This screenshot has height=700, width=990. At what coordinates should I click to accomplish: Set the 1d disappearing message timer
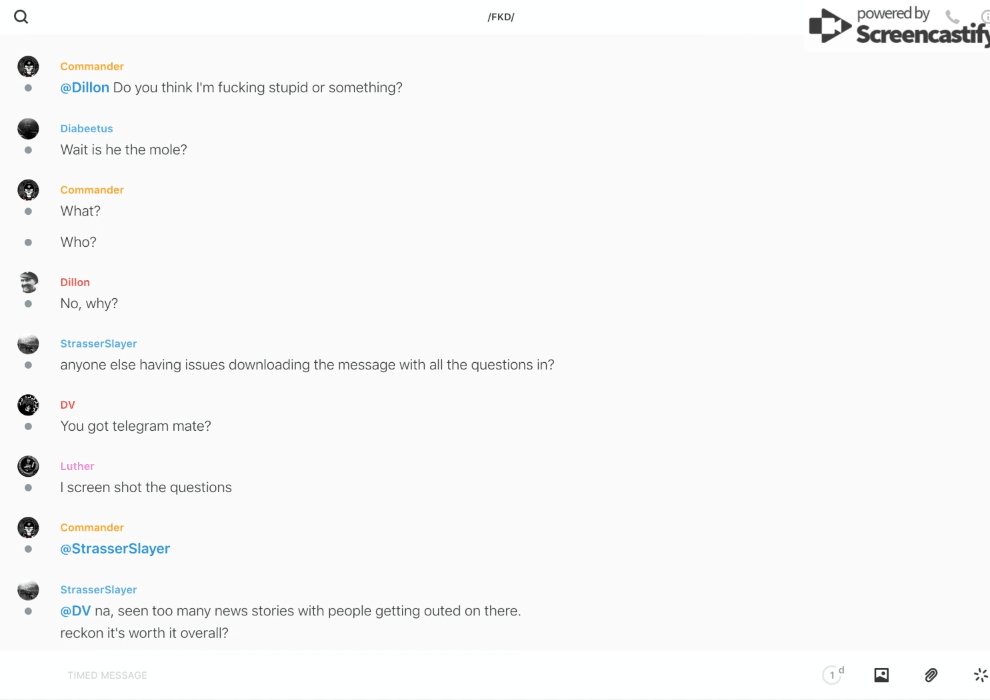point(832,675)
